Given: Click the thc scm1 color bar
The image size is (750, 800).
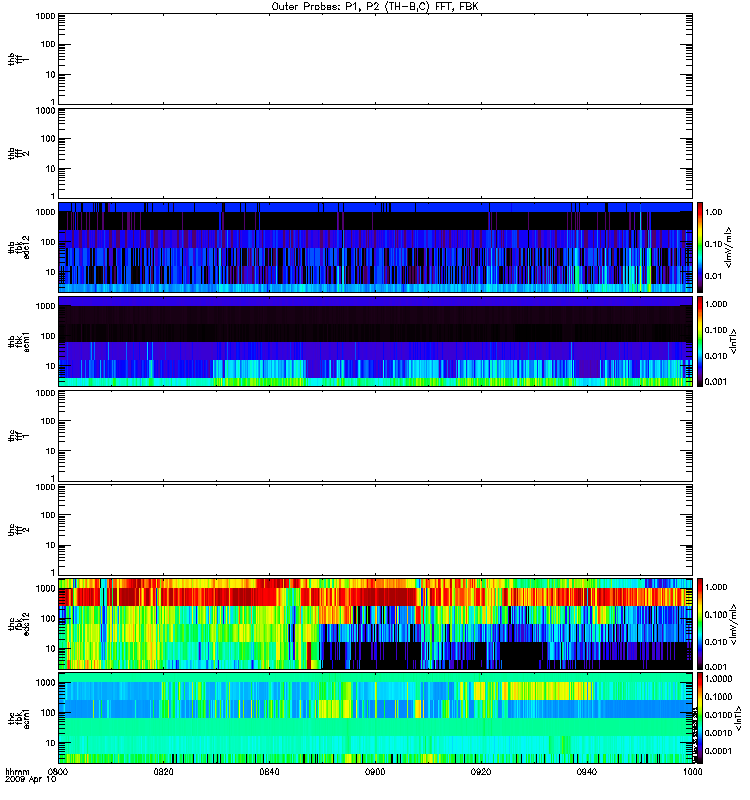Looking at the screenshot, I should tap(700, 718).
